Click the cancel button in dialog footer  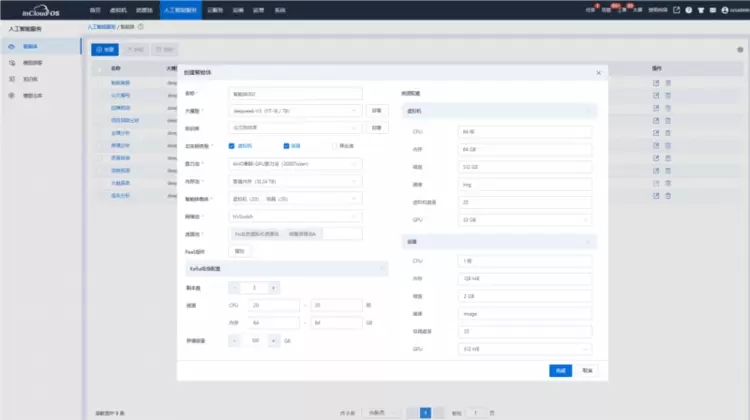pyautogui.click(x=587, y=371)
